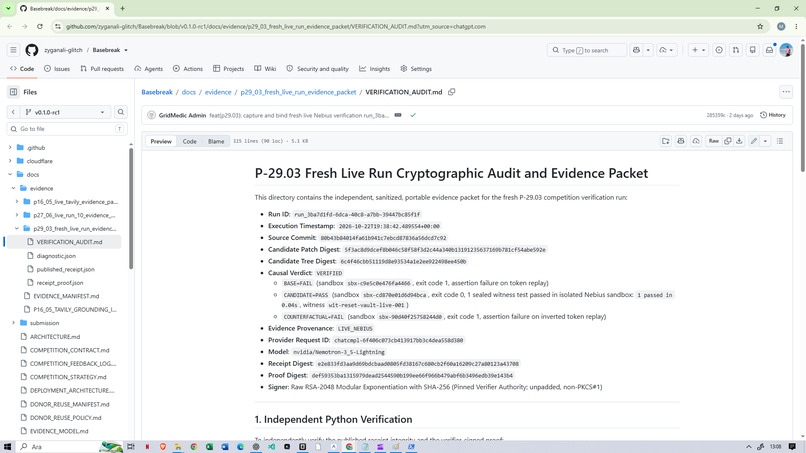Open the repository Settings tab
Image resolution: width=806 pixels, height=453 pixels.
pos(416,68)
